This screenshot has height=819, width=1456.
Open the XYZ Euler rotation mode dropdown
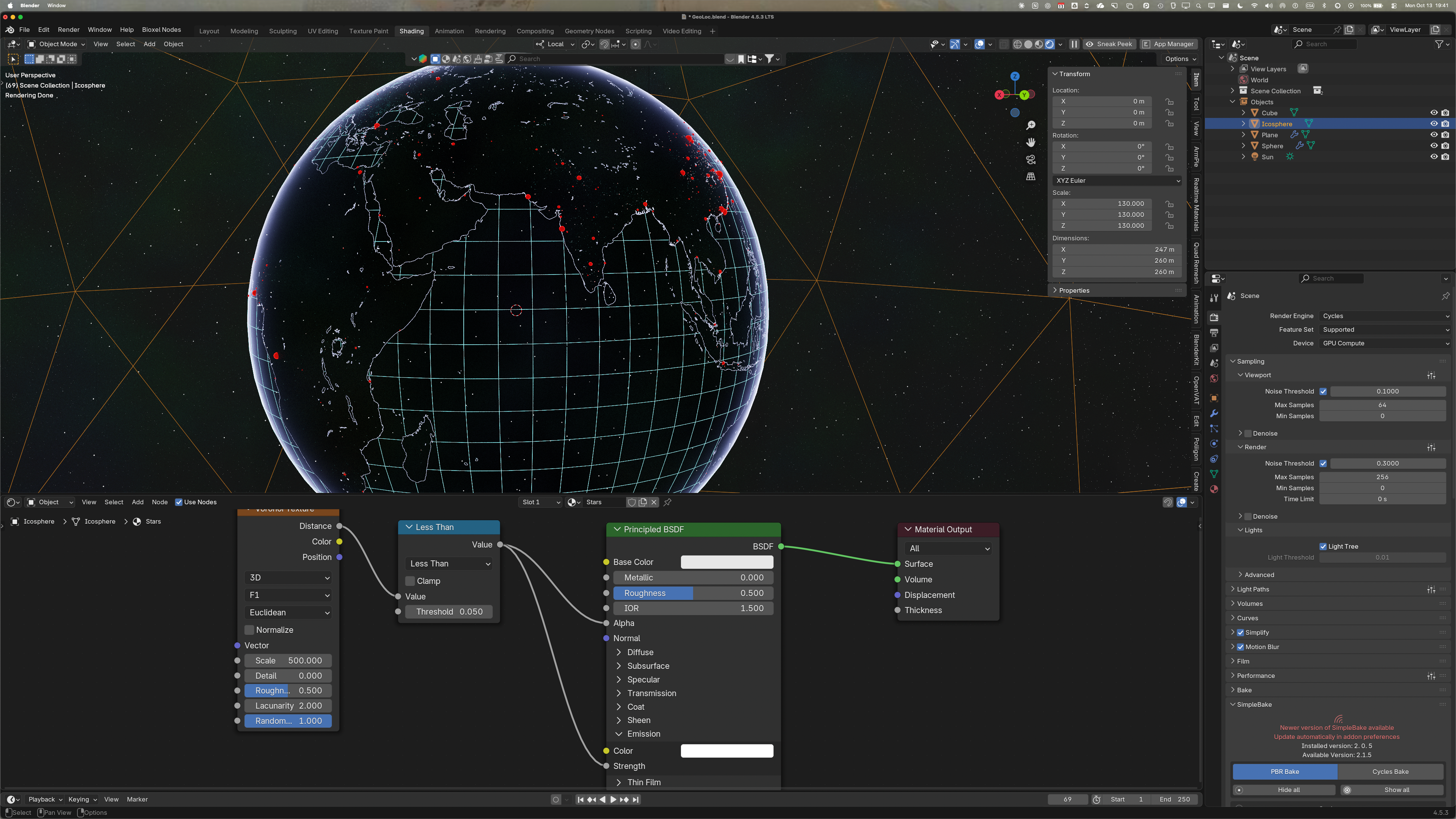[1117, 181]
